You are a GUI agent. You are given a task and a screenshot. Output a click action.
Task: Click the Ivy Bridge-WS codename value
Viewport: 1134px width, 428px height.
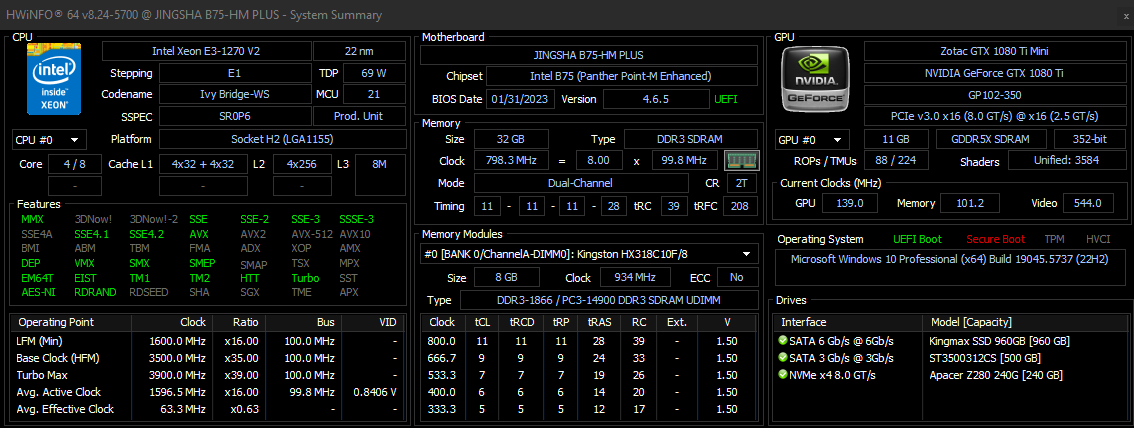234,95
